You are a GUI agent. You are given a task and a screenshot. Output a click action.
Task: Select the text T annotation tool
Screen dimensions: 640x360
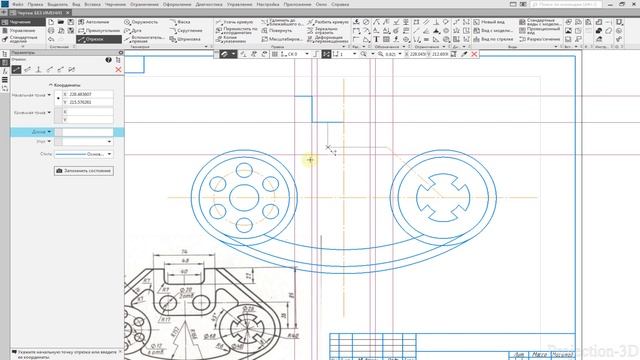click(376, 39)
